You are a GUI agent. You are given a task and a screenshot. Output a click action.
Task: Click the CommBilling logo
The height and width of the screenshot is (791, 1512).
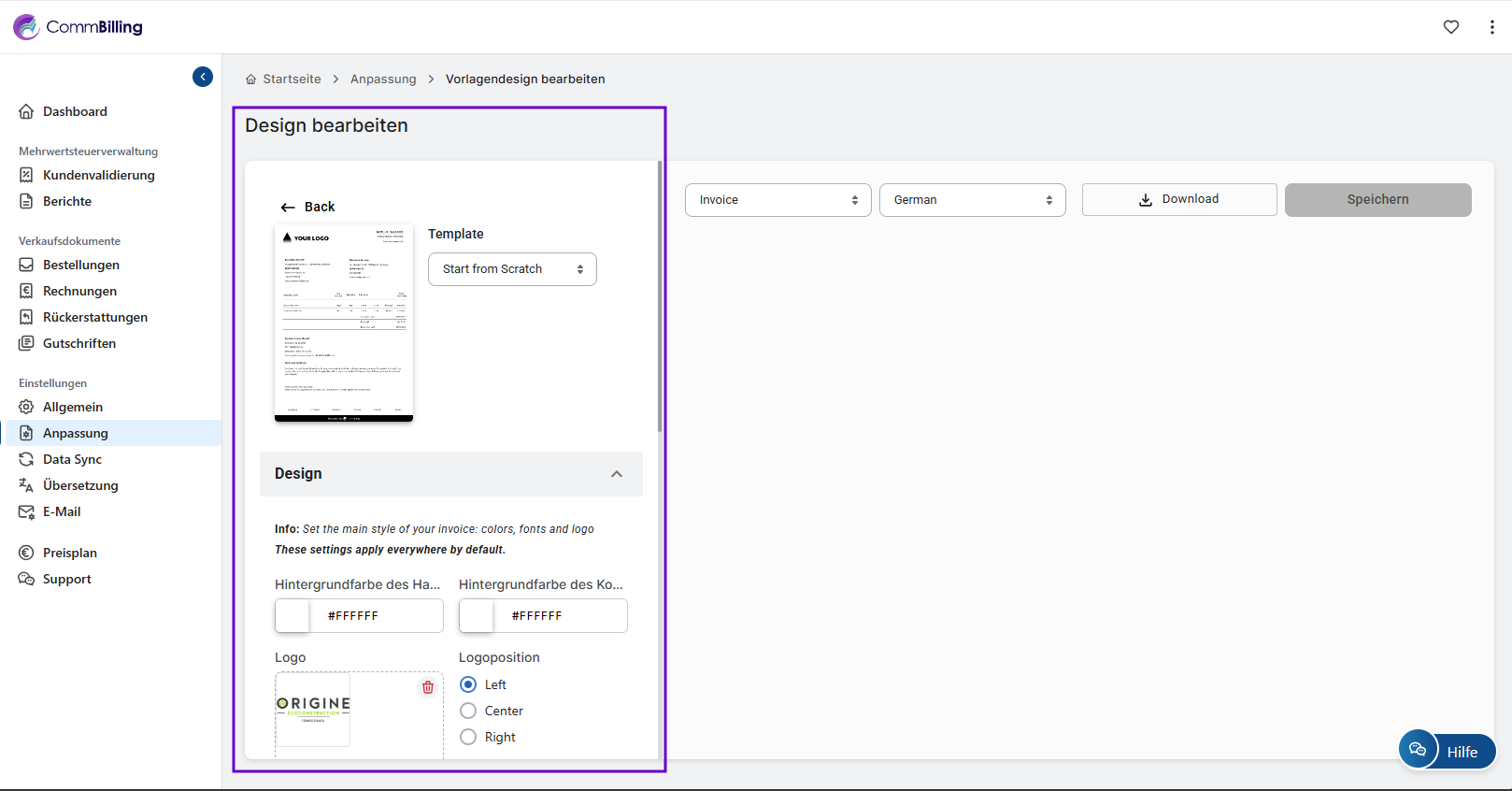78,27
